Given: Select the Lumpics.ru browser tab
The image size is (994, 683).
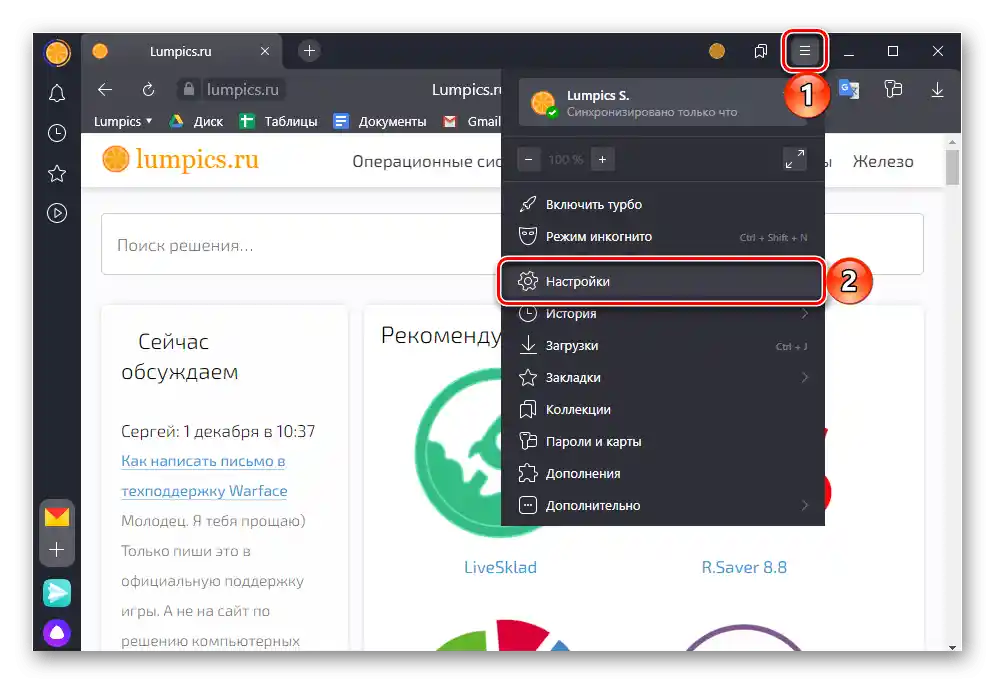Looking at the screenshot, I should click(181, 51).
